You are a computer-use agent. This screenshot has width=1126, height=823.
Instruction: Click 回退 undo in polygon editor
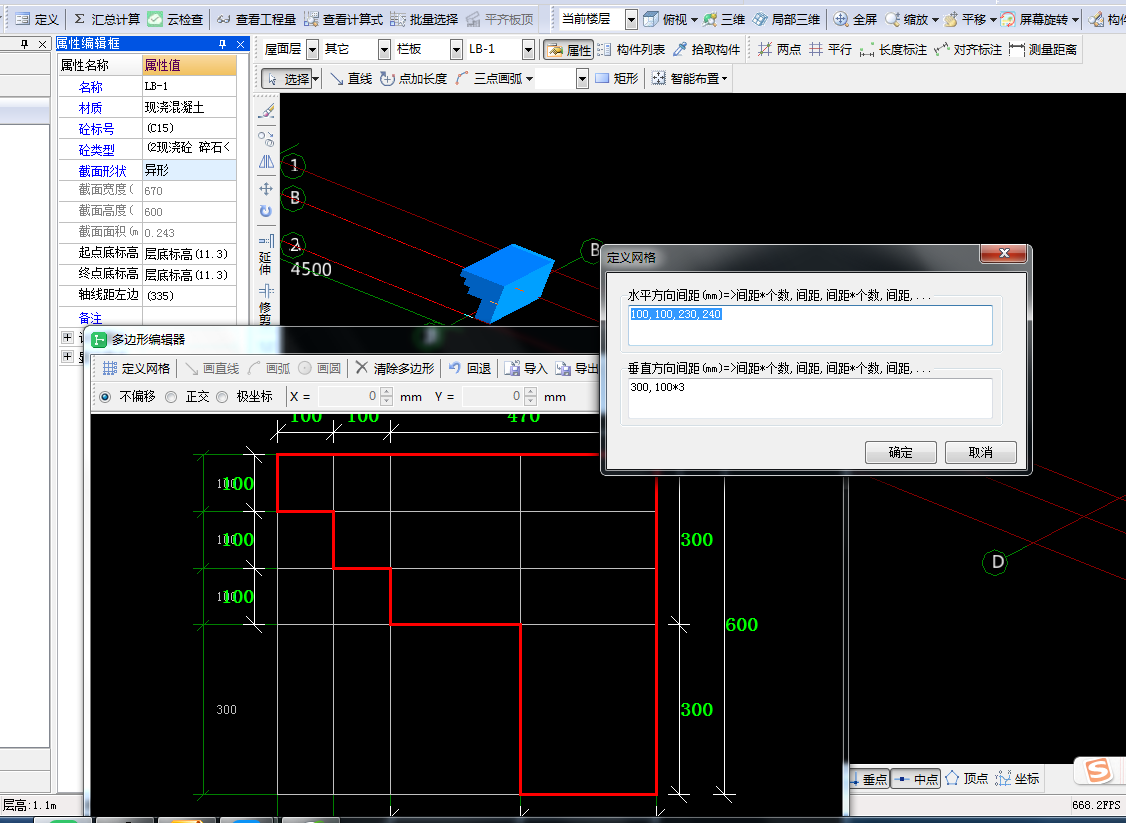470,368
